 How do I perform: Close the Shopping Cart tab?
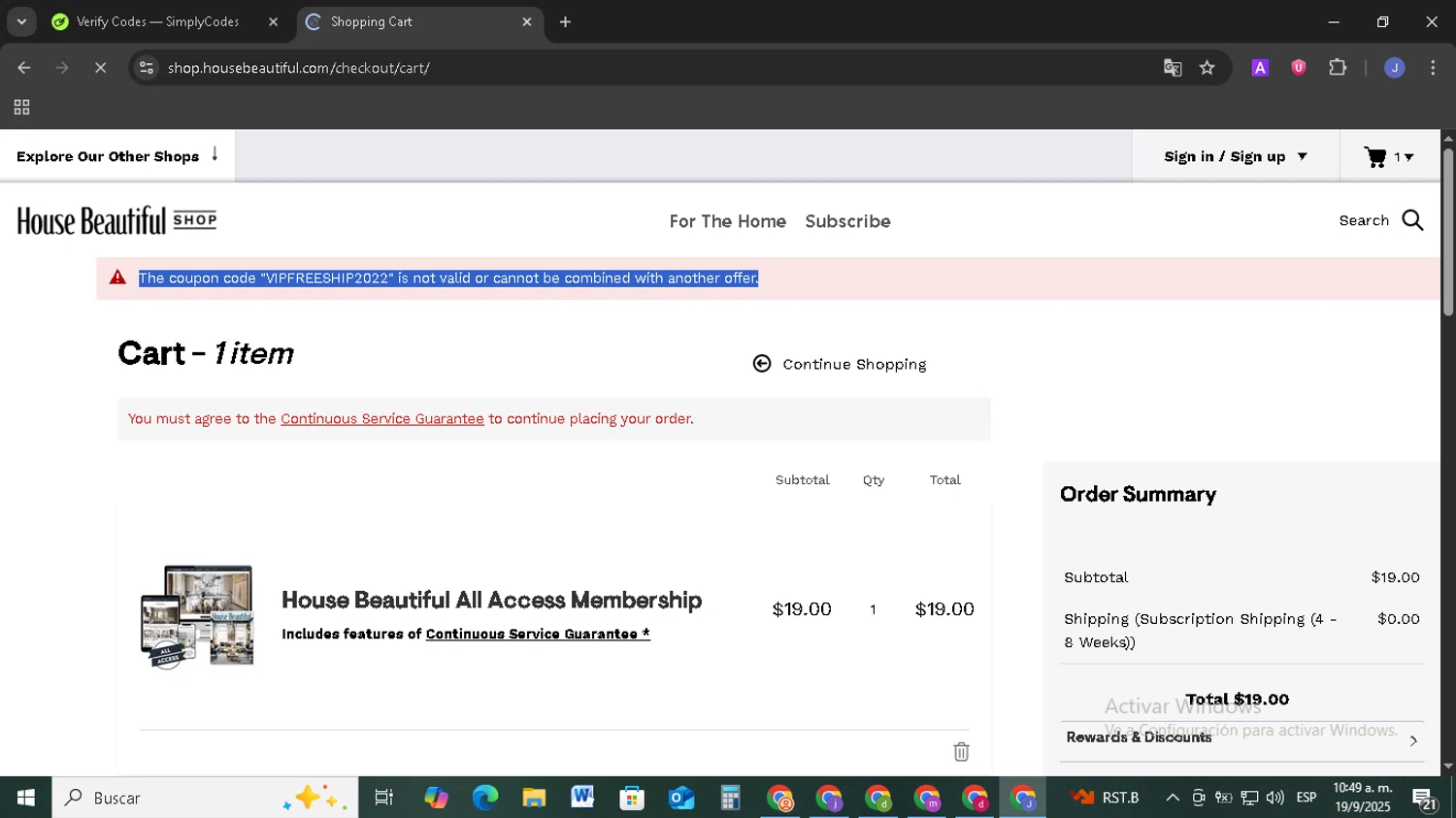(527, 21)
